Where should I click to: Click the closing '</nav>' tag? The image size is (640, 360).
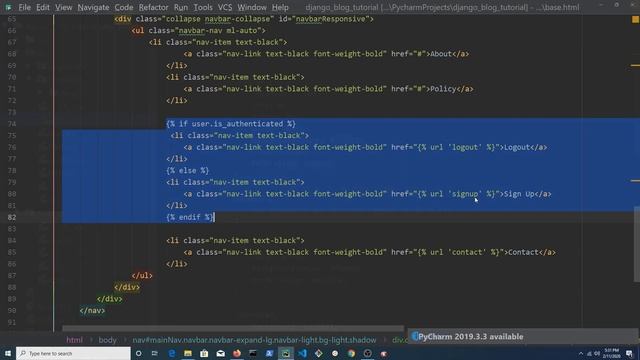click(93, 311)
